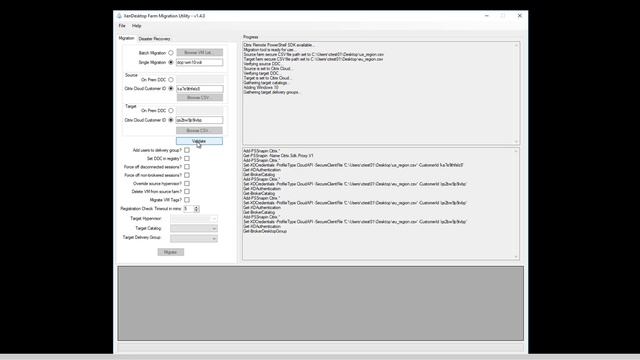Toggle Force off disconnected sessions checkbox
The height and width of the screenshot is (360, 640).
pos(187,167)
